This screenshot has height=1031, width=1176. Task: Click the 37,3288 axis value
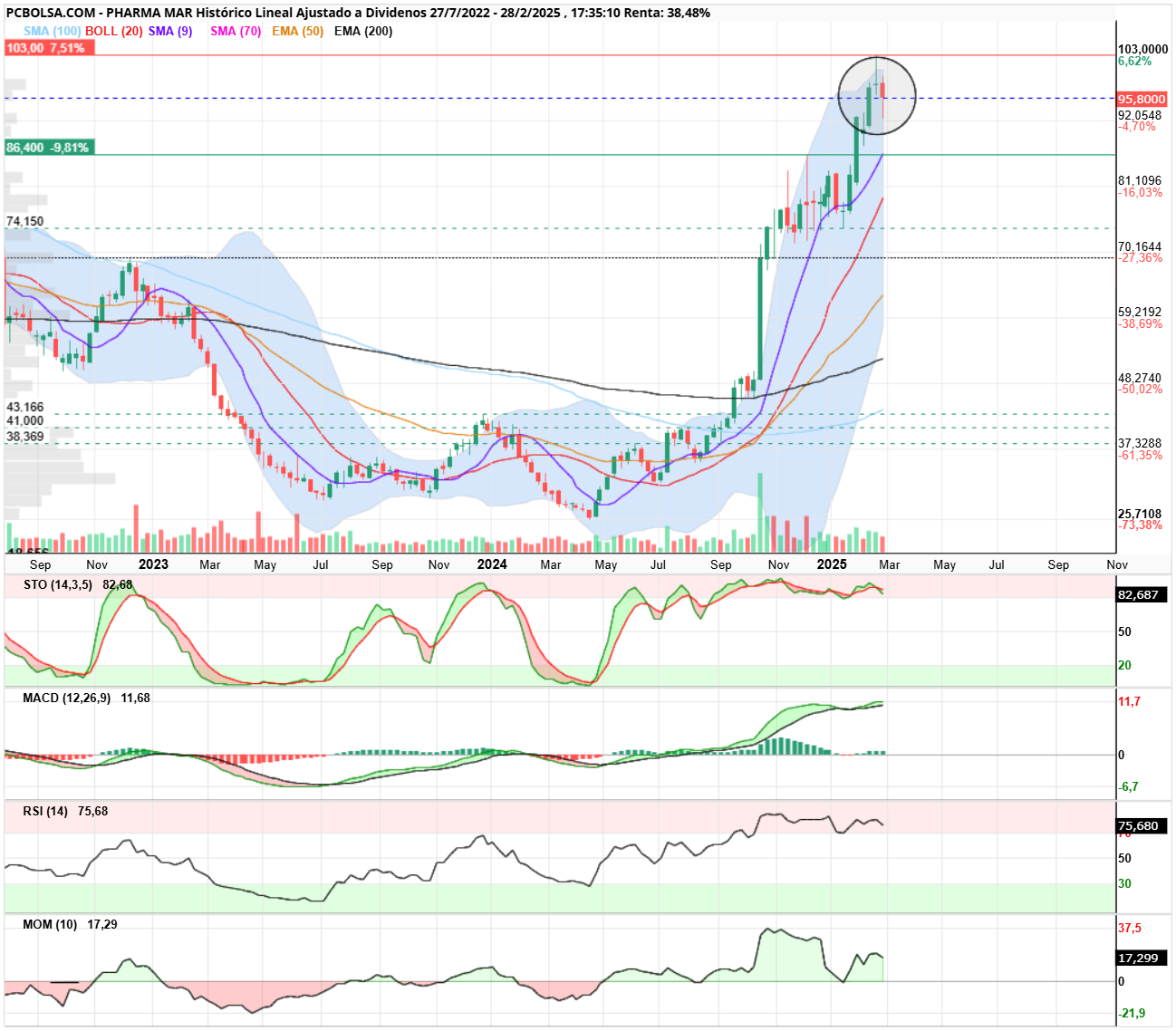click(x=1140, y=444)
